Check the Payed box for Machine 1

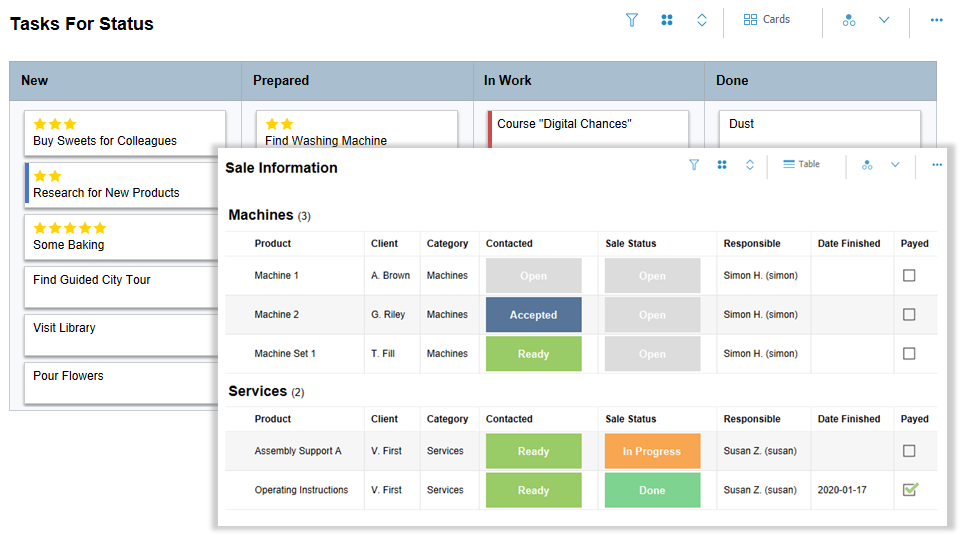click(909, 276)
